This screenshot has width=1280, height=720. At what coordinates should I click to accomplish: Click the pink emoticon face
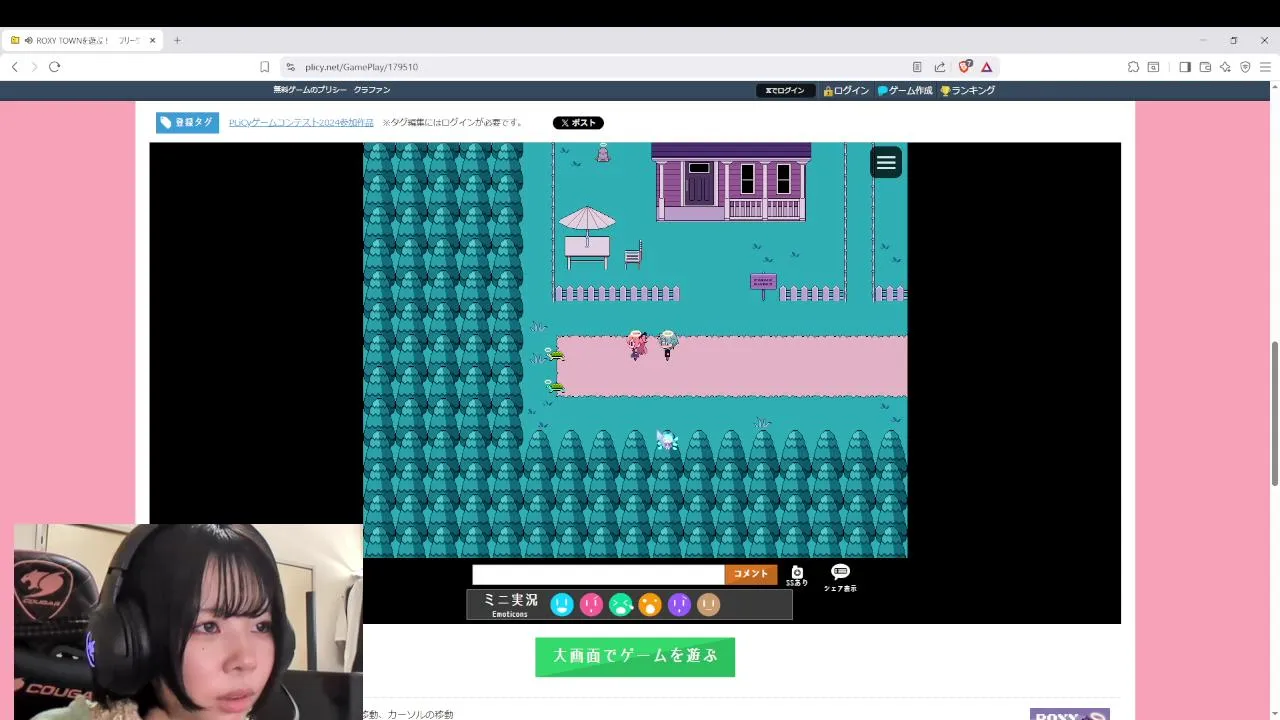(591, 604)
